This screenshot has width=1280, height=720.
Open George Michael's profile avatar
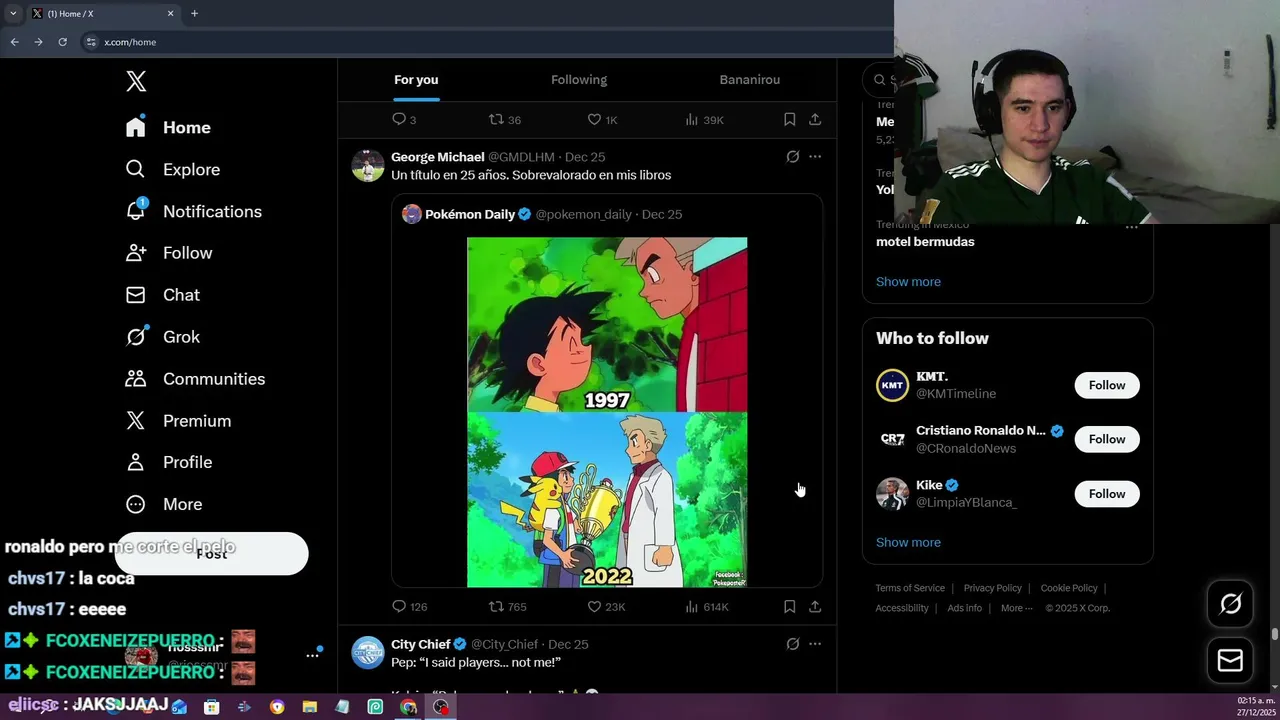(368, 165)
